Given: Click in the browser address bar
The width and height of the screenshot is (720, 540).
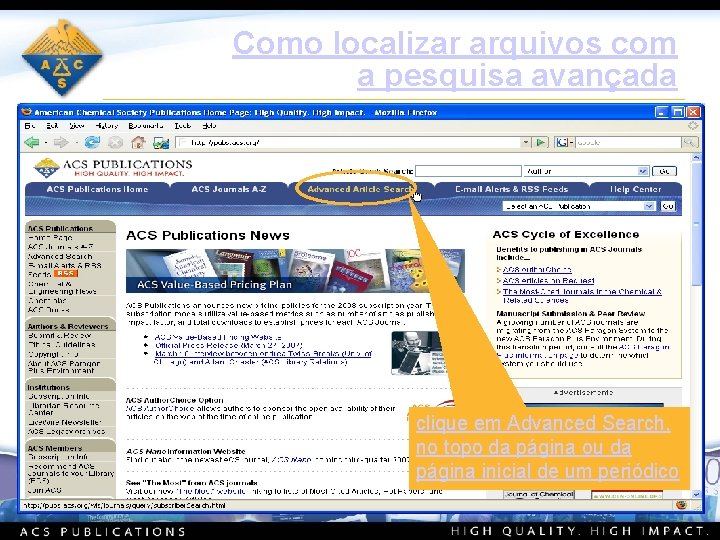Looking at the screenshot, I should click(x=349, y=142).
